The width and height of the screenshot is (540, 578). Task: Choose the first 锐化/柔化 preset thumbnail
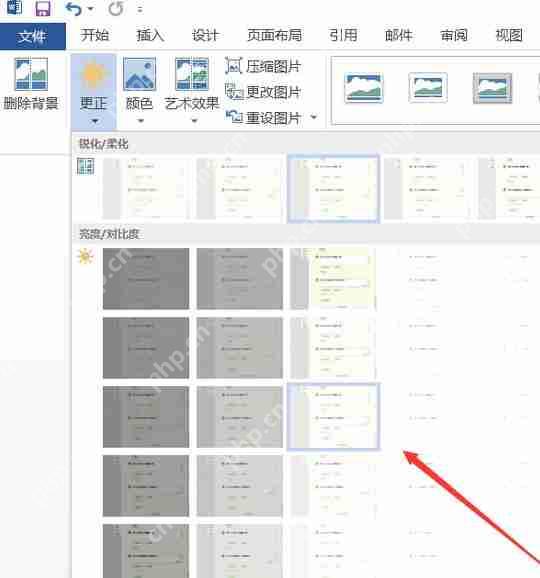pyautogui.click(x=146, y=189)
